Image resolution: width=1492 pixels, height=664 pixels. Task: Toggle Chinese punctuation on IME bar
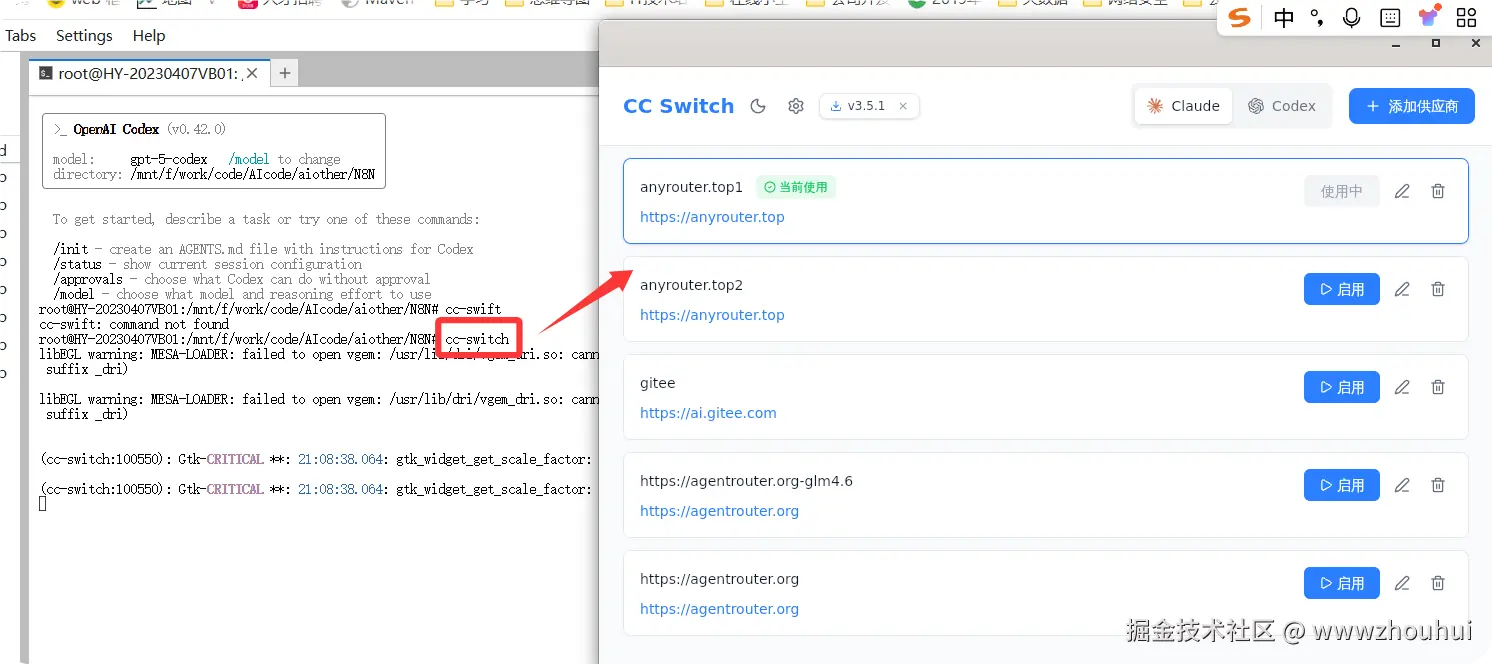1317,17
